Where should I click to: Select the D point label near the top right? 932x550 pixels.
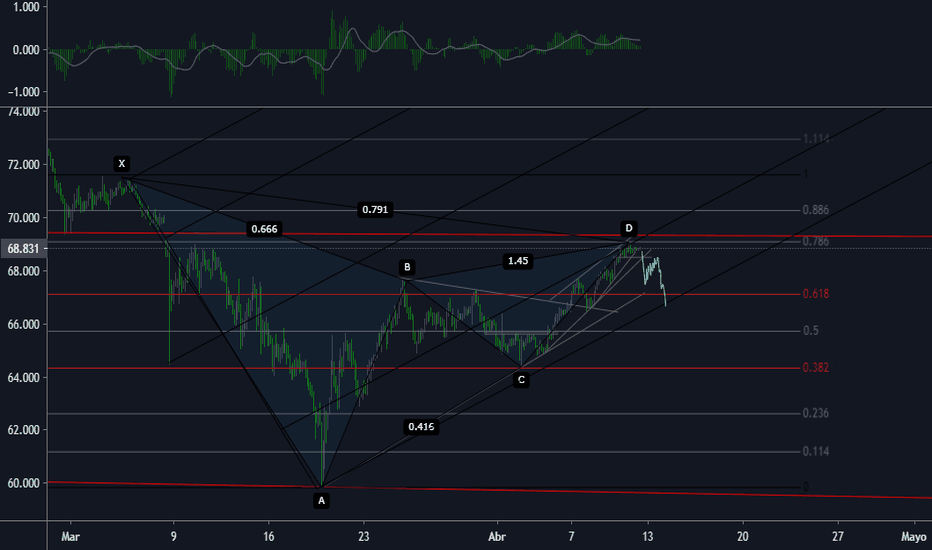click(x=629, y=228)
